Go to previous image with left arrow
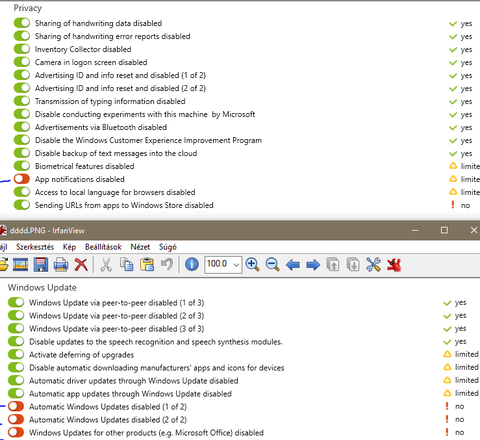 click(293, 265)
